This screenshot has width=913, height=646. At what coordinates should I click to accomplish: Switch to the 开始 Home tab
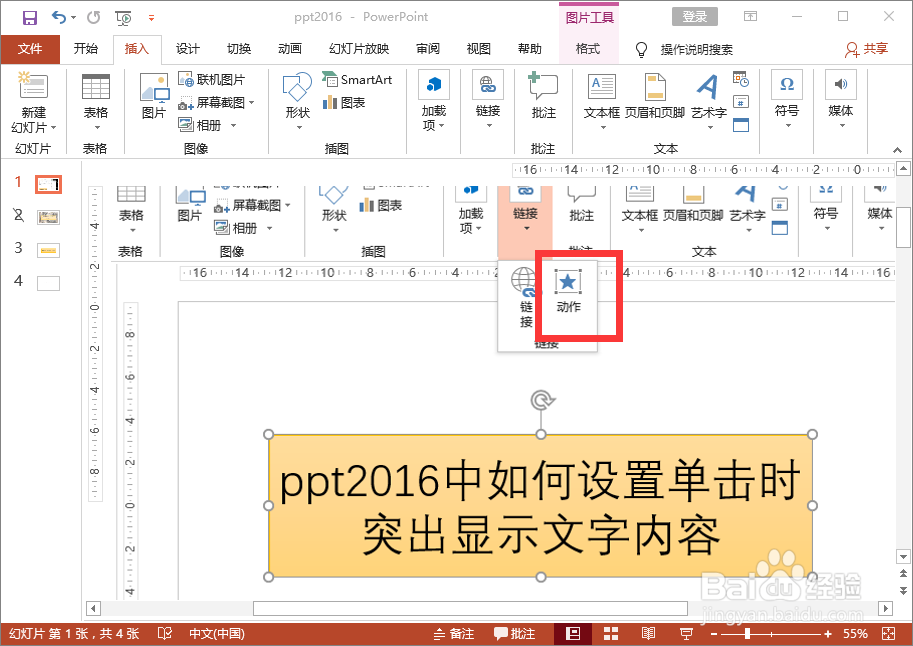(x=86, y=49)
